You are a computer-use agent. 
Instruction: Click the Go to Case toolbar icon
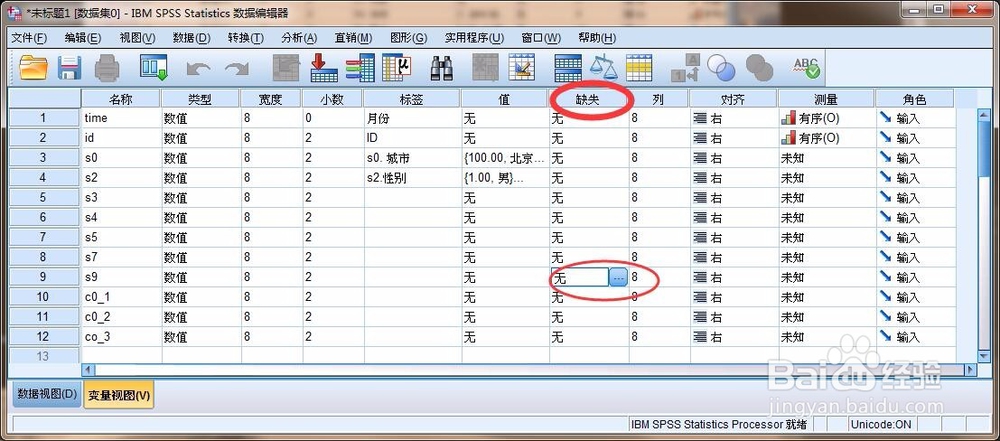[x=286, y=68]
